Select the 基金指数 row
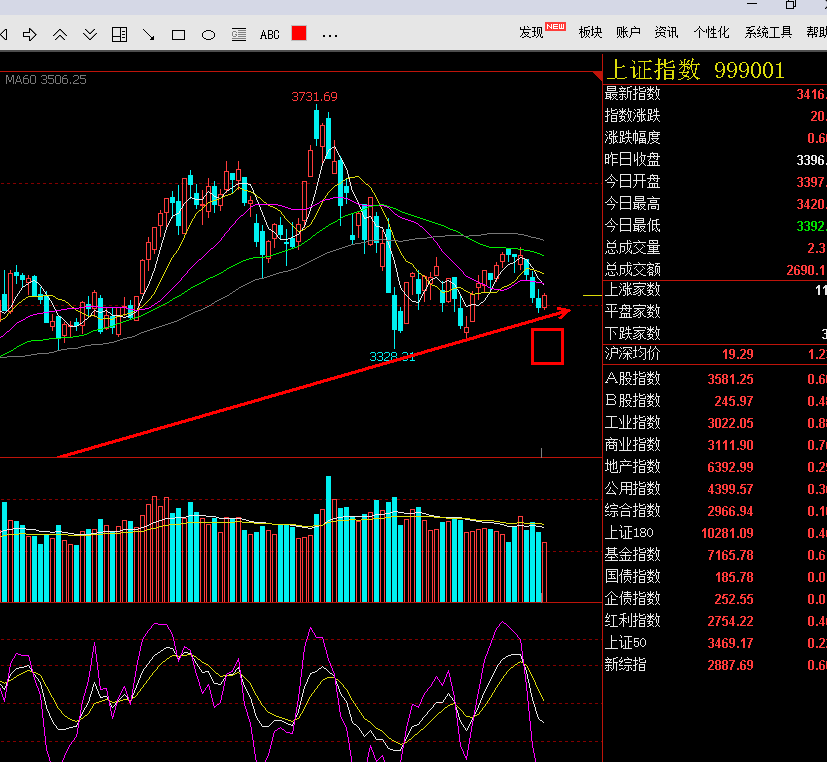 click(715, 555)
